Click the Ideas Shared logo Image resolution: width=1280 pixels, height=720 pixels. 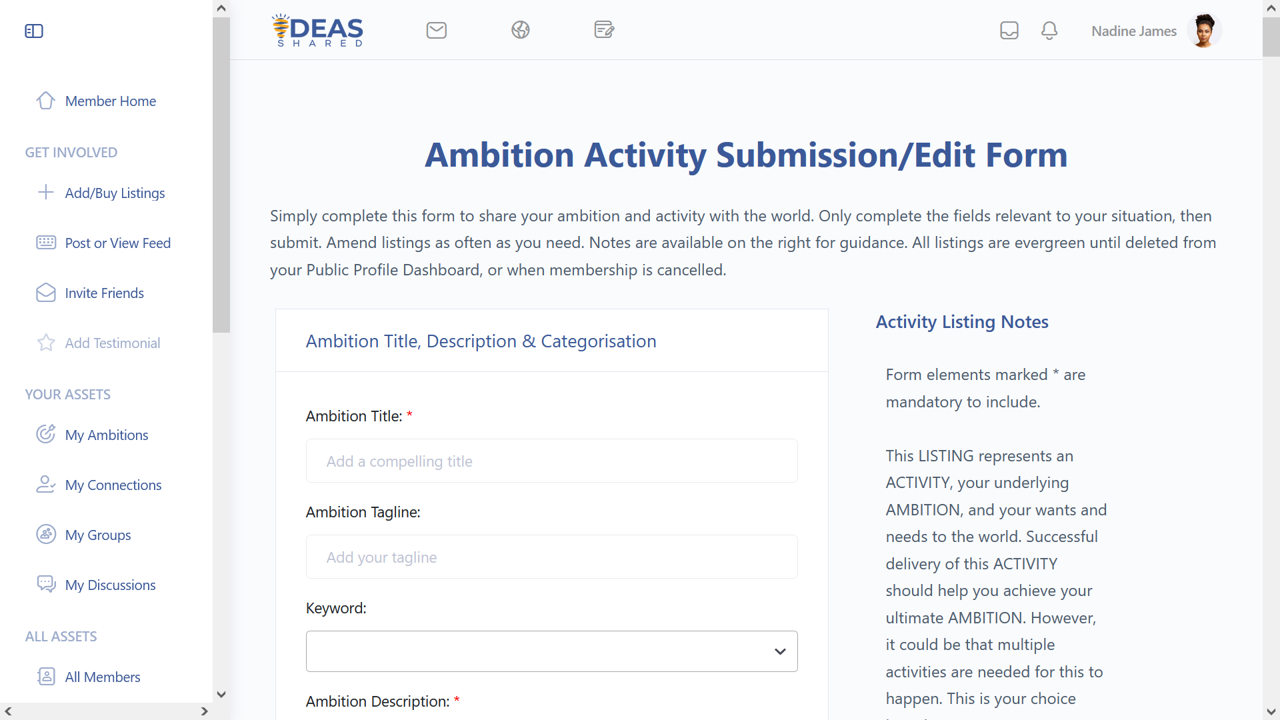coord(317,30)
